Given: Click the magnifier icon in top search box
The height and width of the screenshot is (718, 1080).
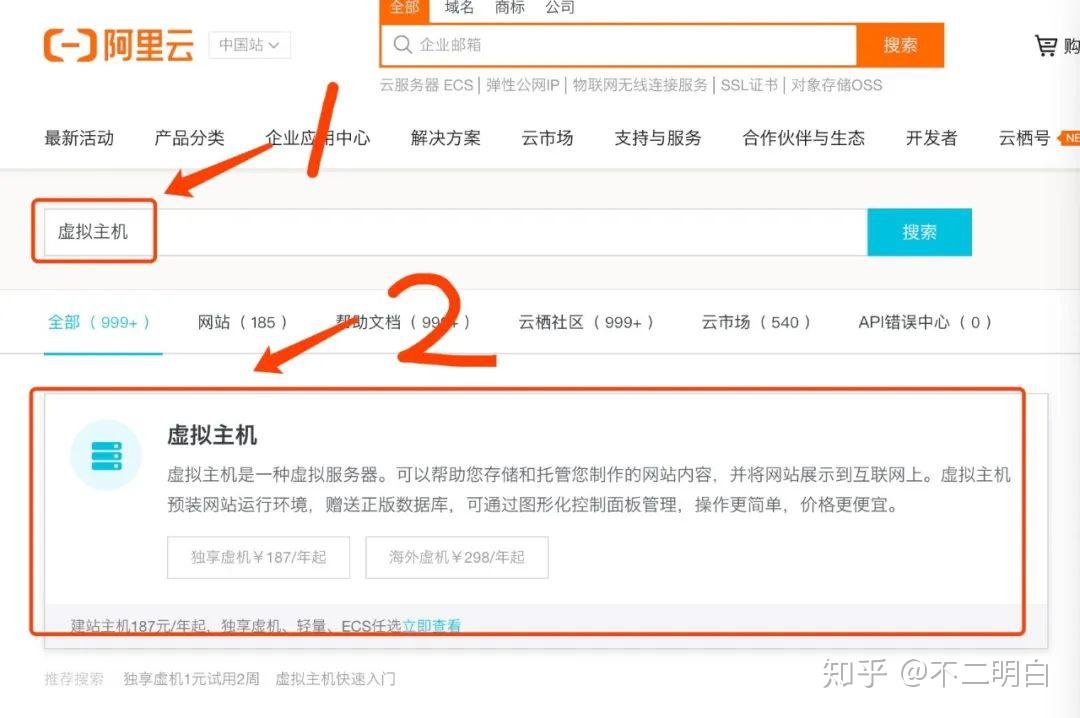Looking at the screenshot, I should [402, 45].
